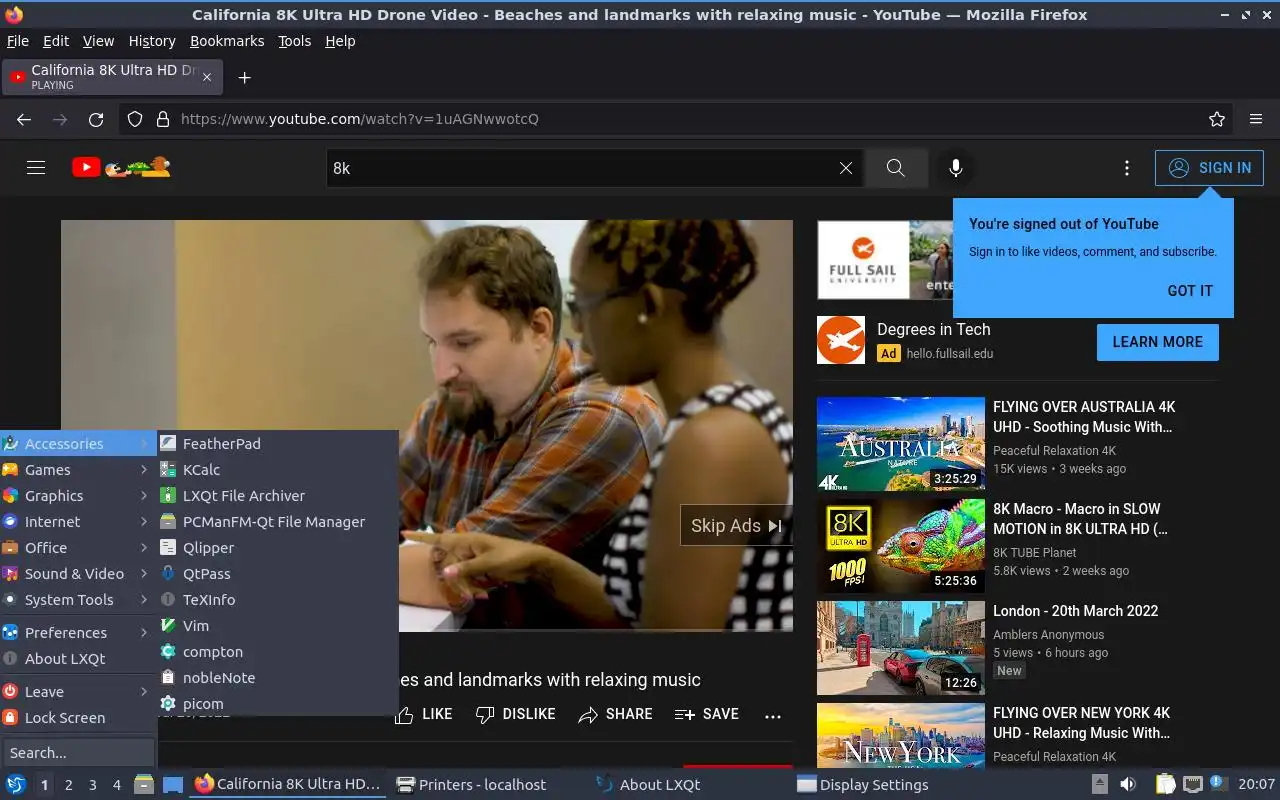Viewport: 1280px width, 800px height.
Task: Launch KCalc calculator
Action: click(278, 469)
